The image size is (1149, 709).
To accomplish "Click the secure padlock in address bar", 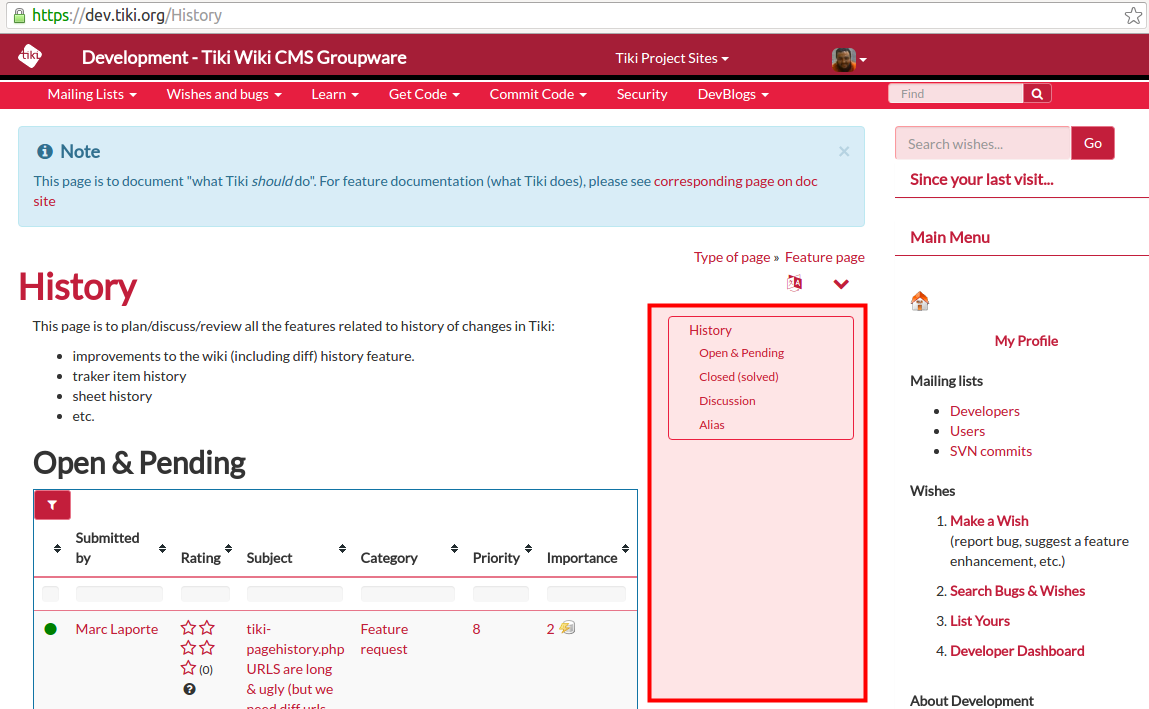I will 19,15.
